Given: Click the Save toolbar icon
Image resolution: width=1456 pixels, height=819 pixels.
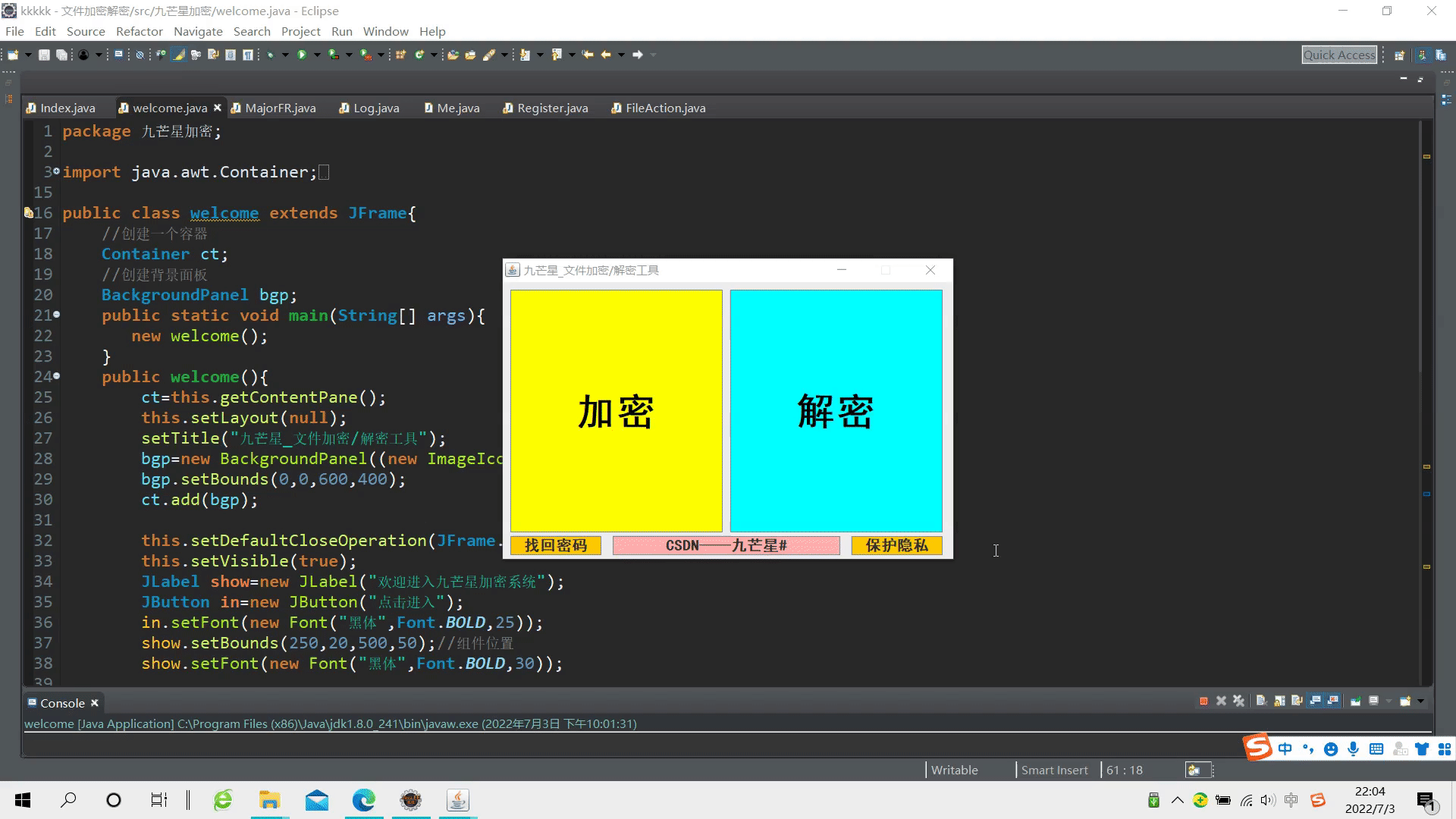Looking at the screenshot, I should point(44,55).
